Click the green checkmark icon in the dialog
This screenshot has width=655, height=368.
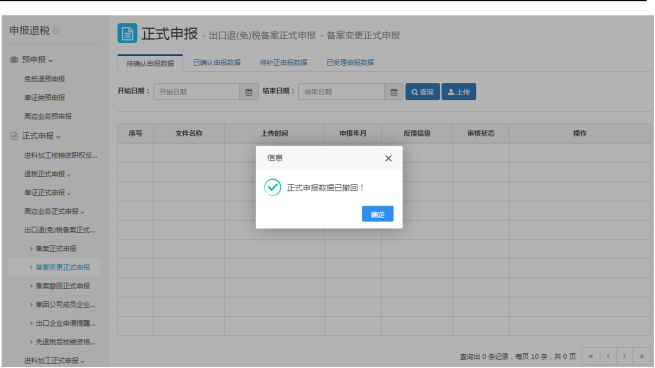[x=272, y=187]
